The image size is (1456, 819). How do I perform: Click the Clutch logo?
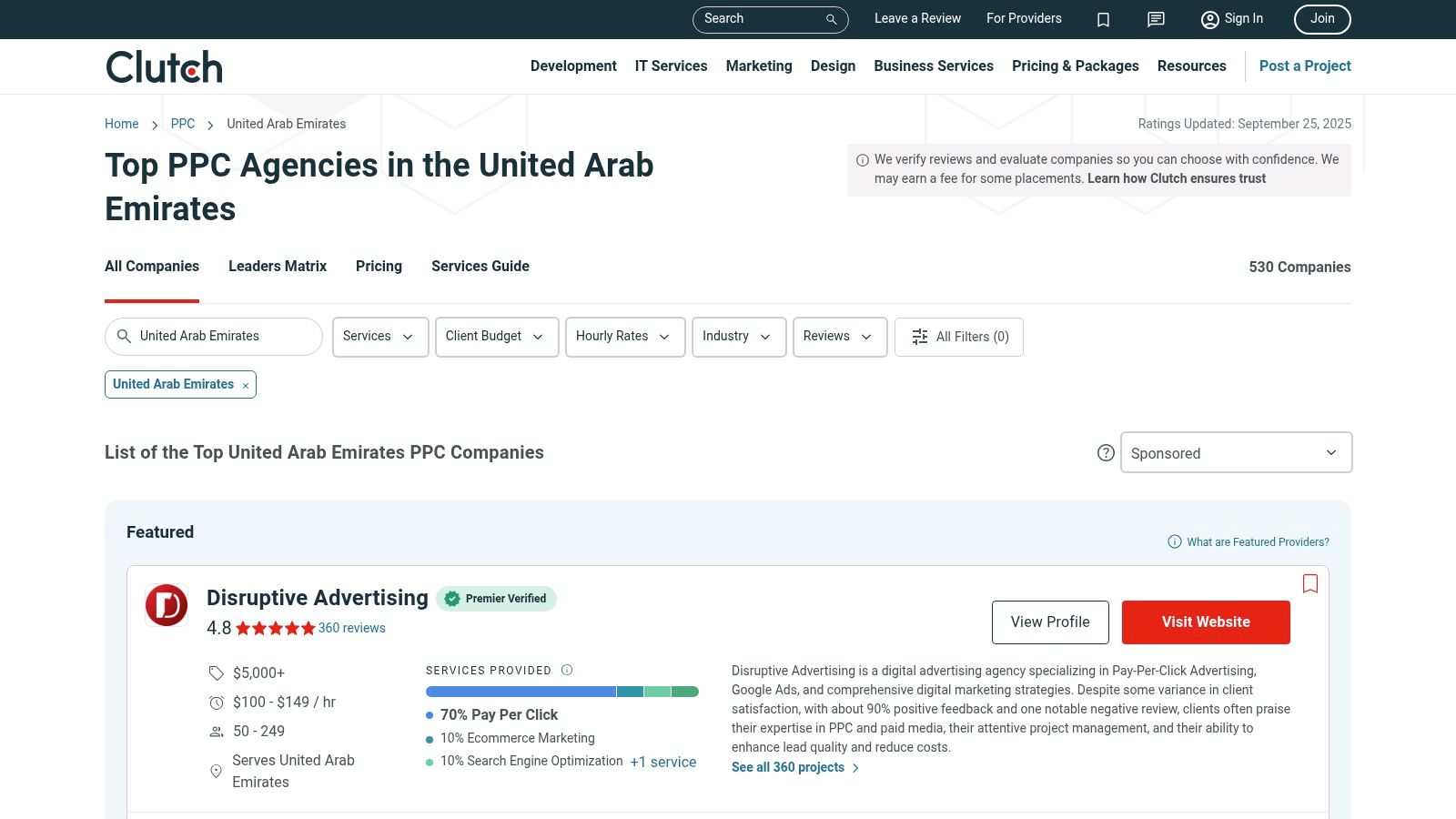pyautogui.click(x=163, y=66)
